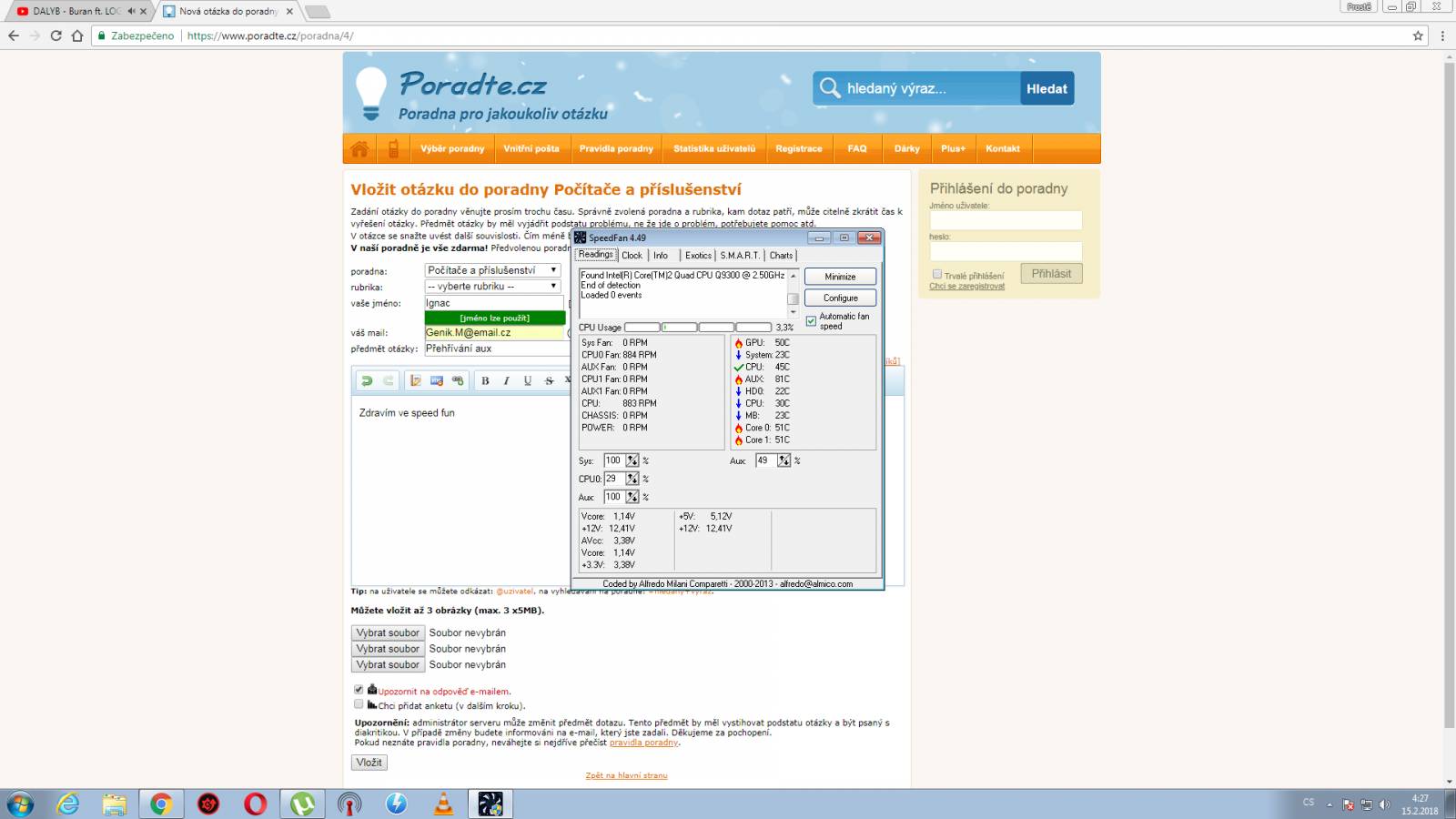Click the blue image icon in editor toolbar

[x=437, y=380]
